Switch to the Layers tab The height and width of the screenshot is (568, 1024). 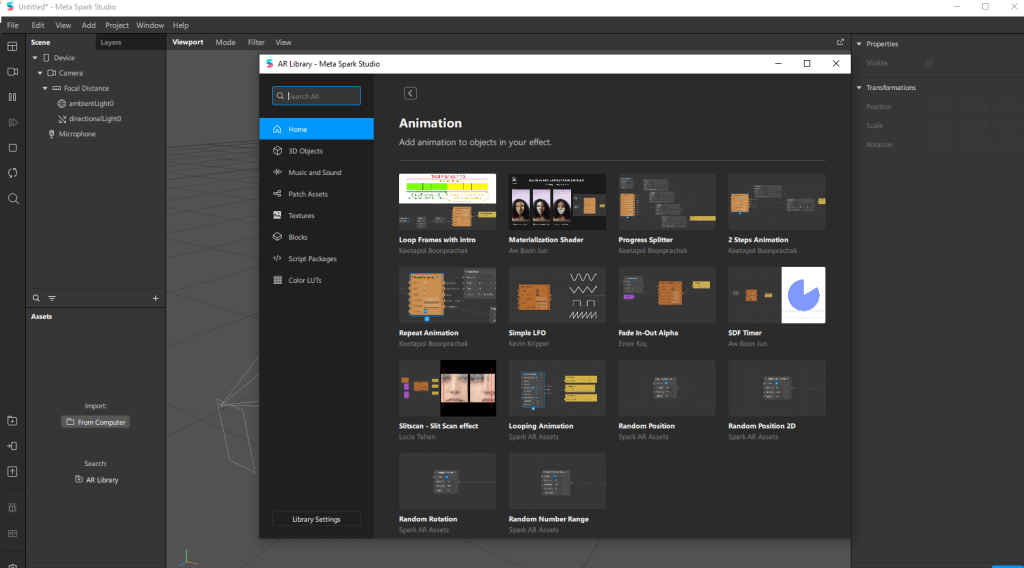(x=110, y=43)
